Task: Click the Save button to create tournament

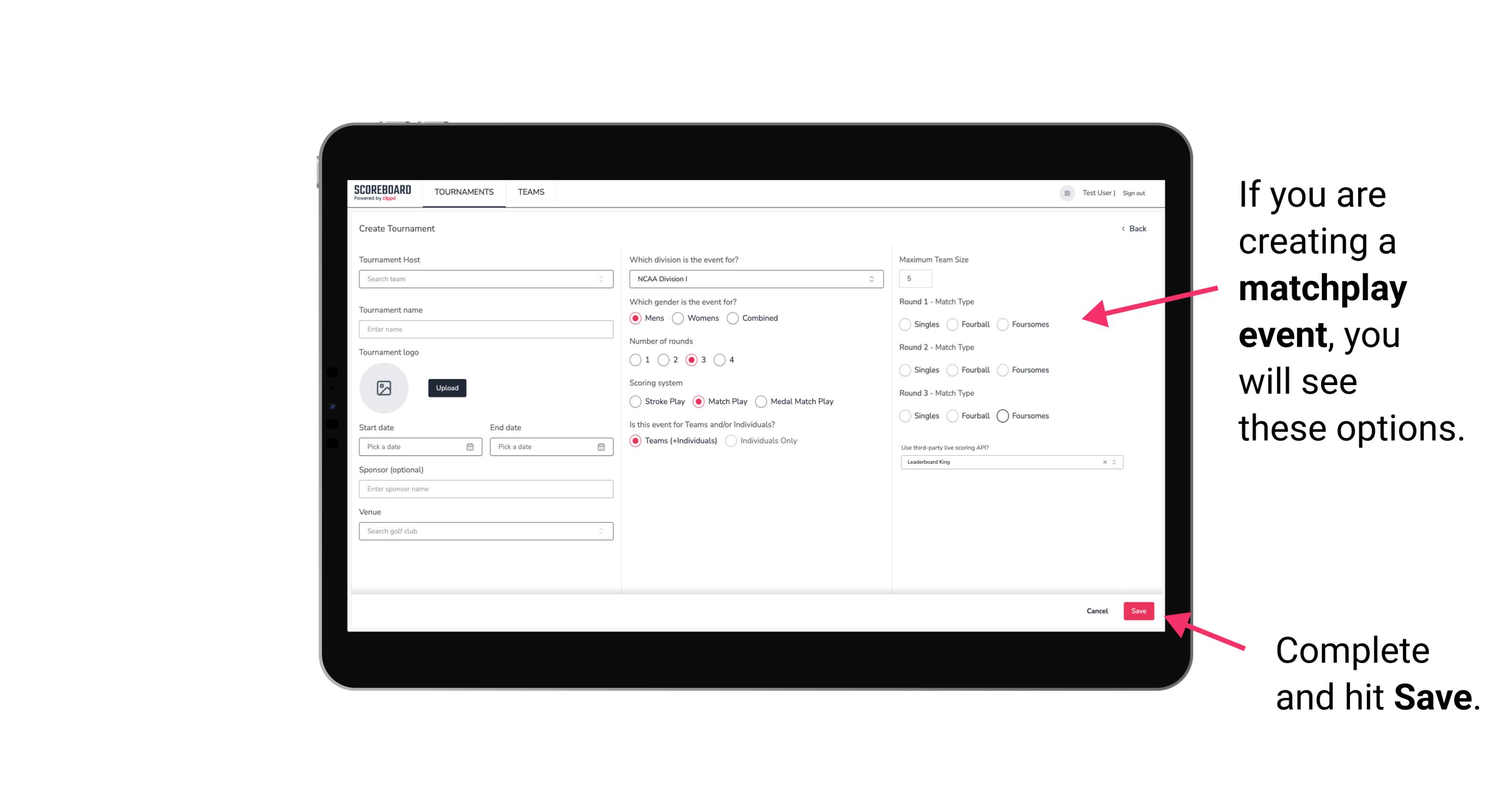Action: click(x=1138, y=610)
